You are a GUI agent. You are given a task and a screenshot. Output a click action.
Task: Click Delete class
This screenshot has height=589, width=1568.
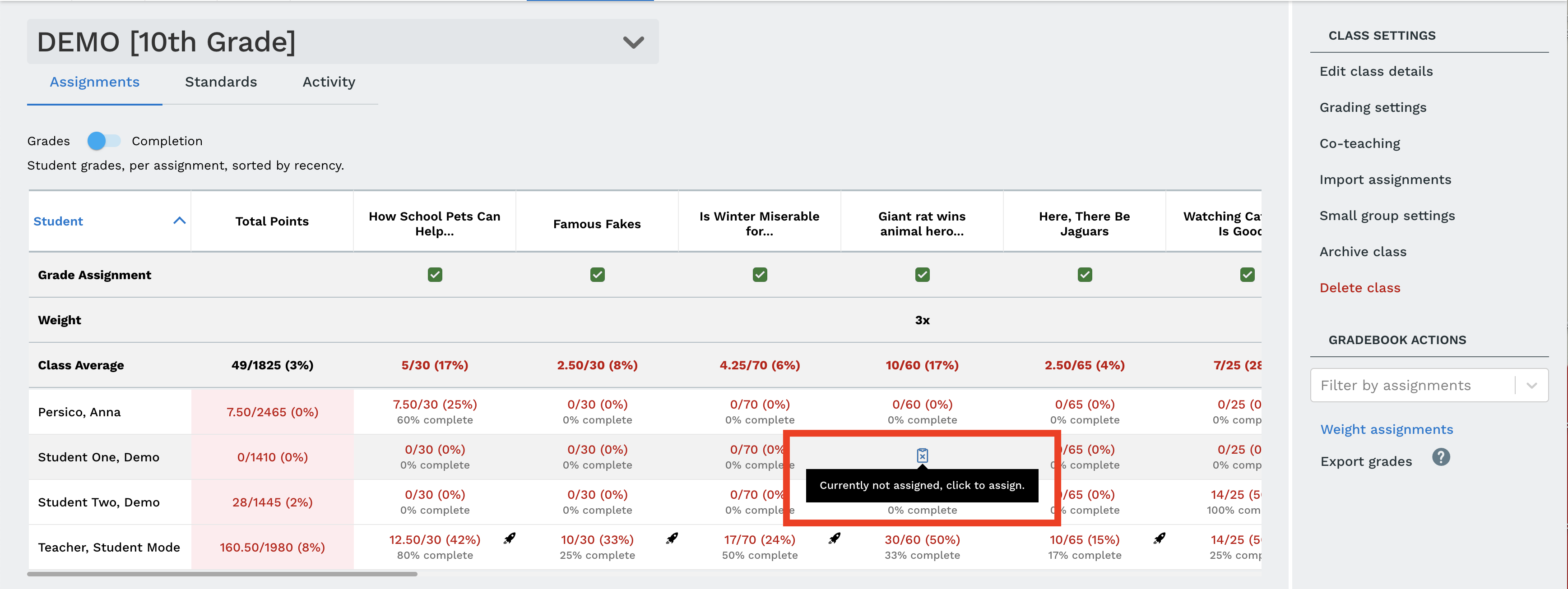point(1359,287)
